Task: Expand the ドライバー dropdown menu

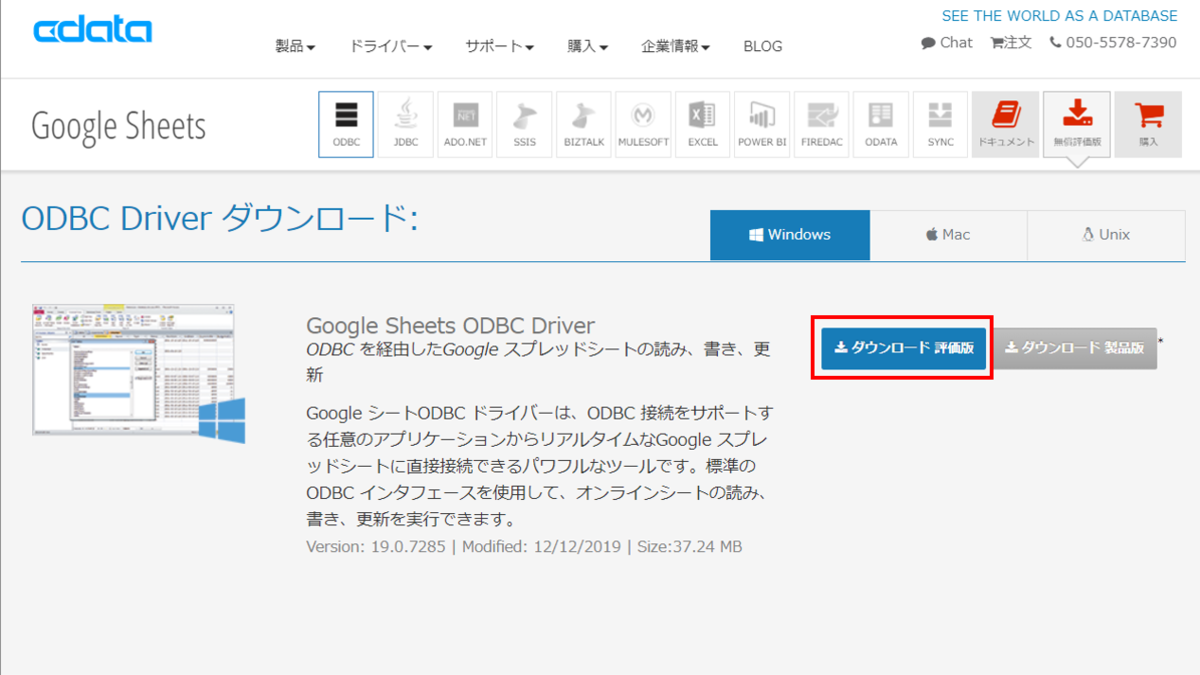Action: tap(390, 46)
